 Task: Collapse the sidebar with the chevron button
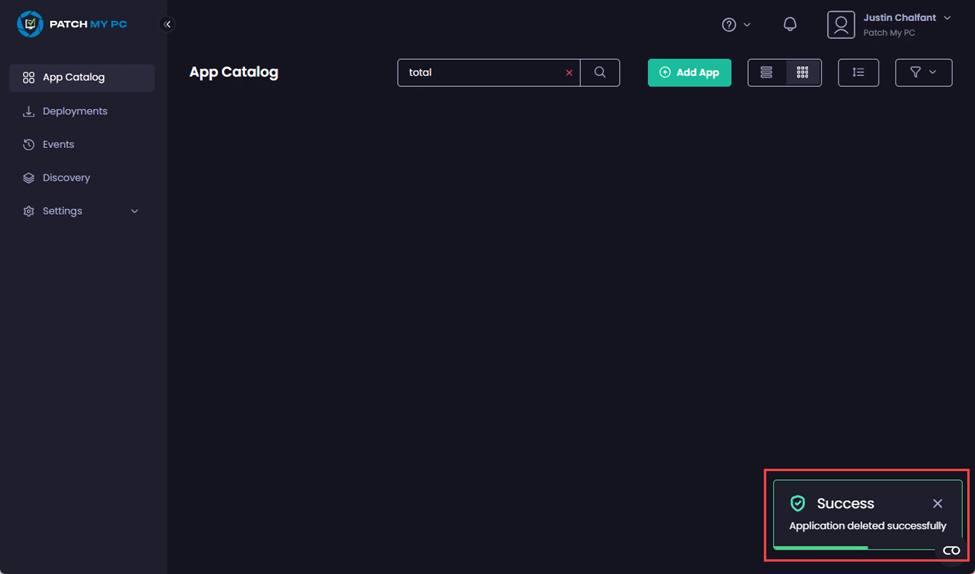pyautogui.click(x=167, y=24)
